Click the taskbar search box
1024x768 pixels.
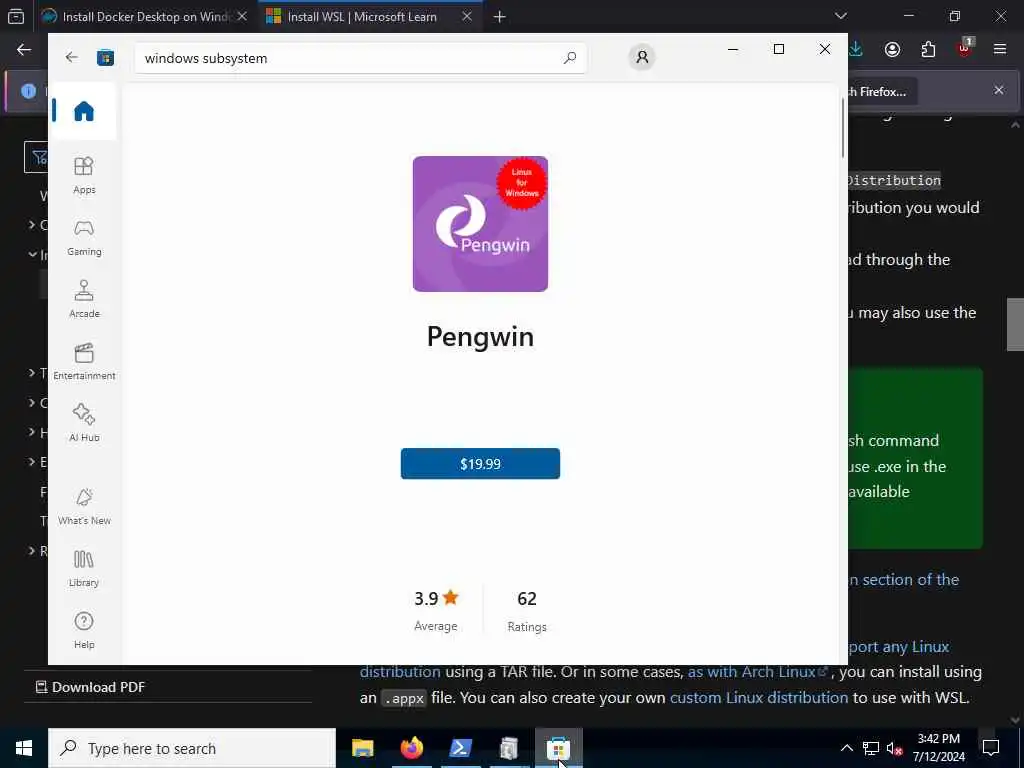coord(192,748)
